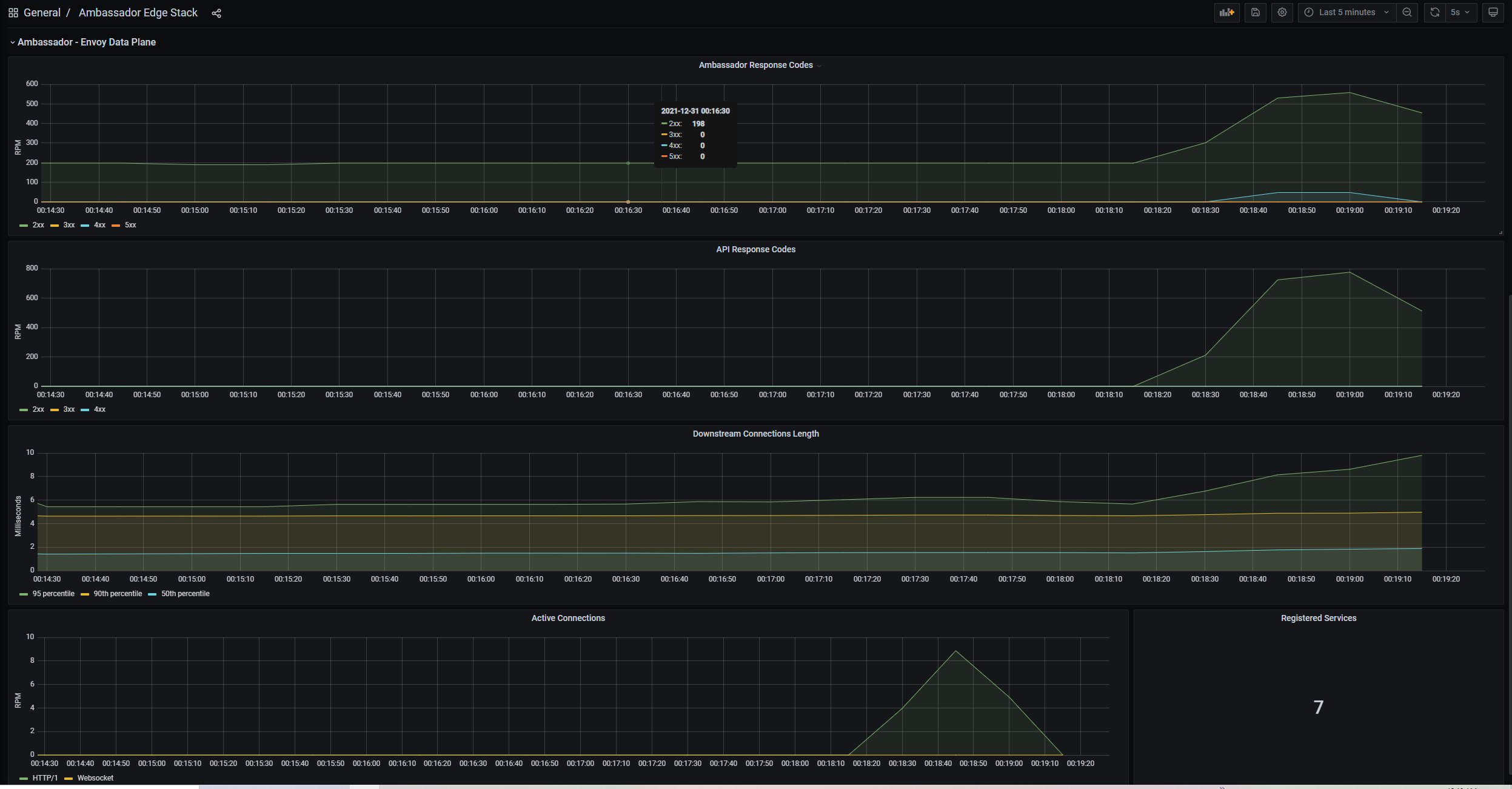Screen dimensions: 1512x789
Task: Expand Ambassador - Envoy Data Plane section
Action: click(x=12, y=42)
